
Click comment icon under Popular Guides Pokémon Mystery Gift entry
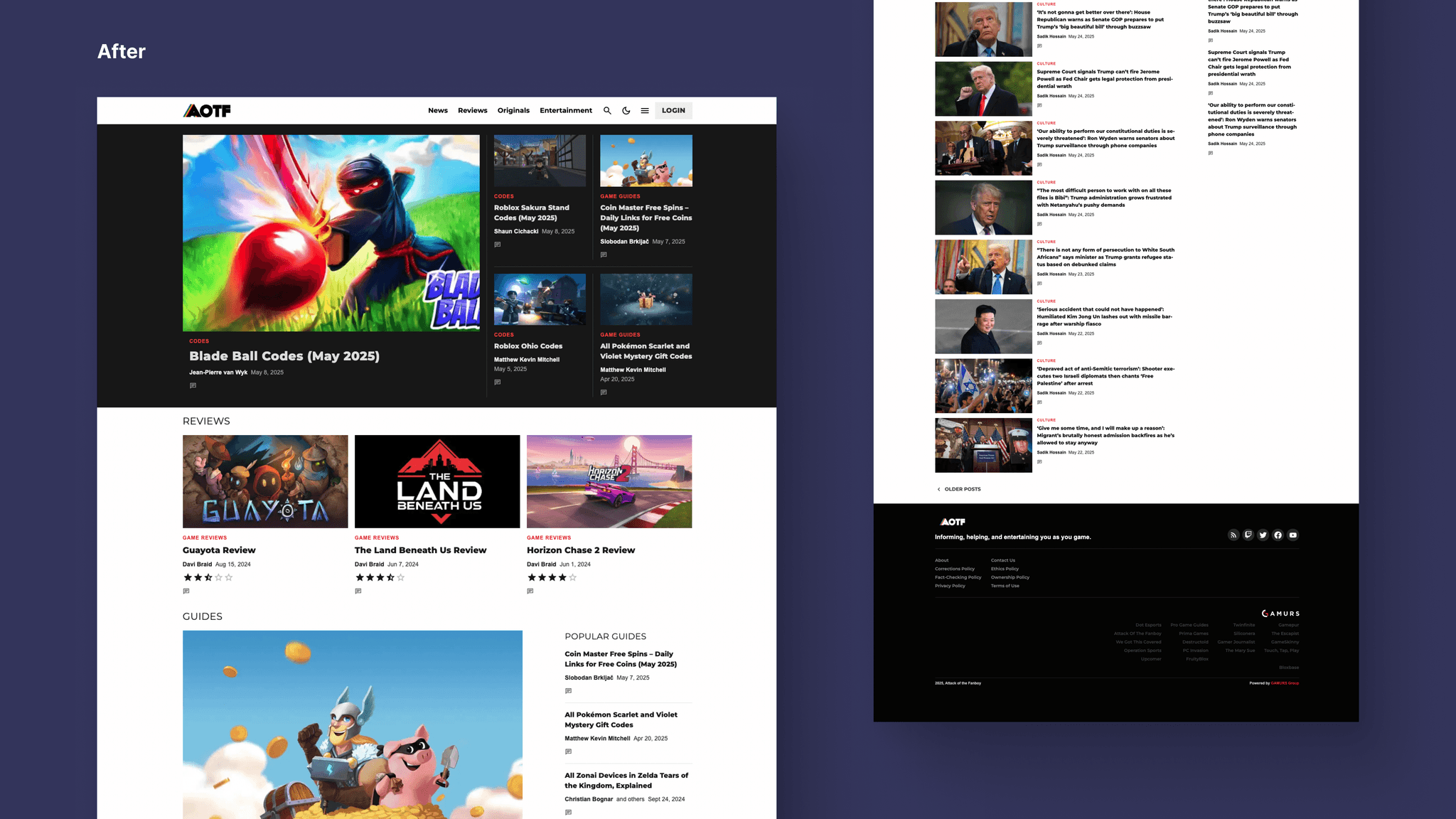tap(569, 751)
